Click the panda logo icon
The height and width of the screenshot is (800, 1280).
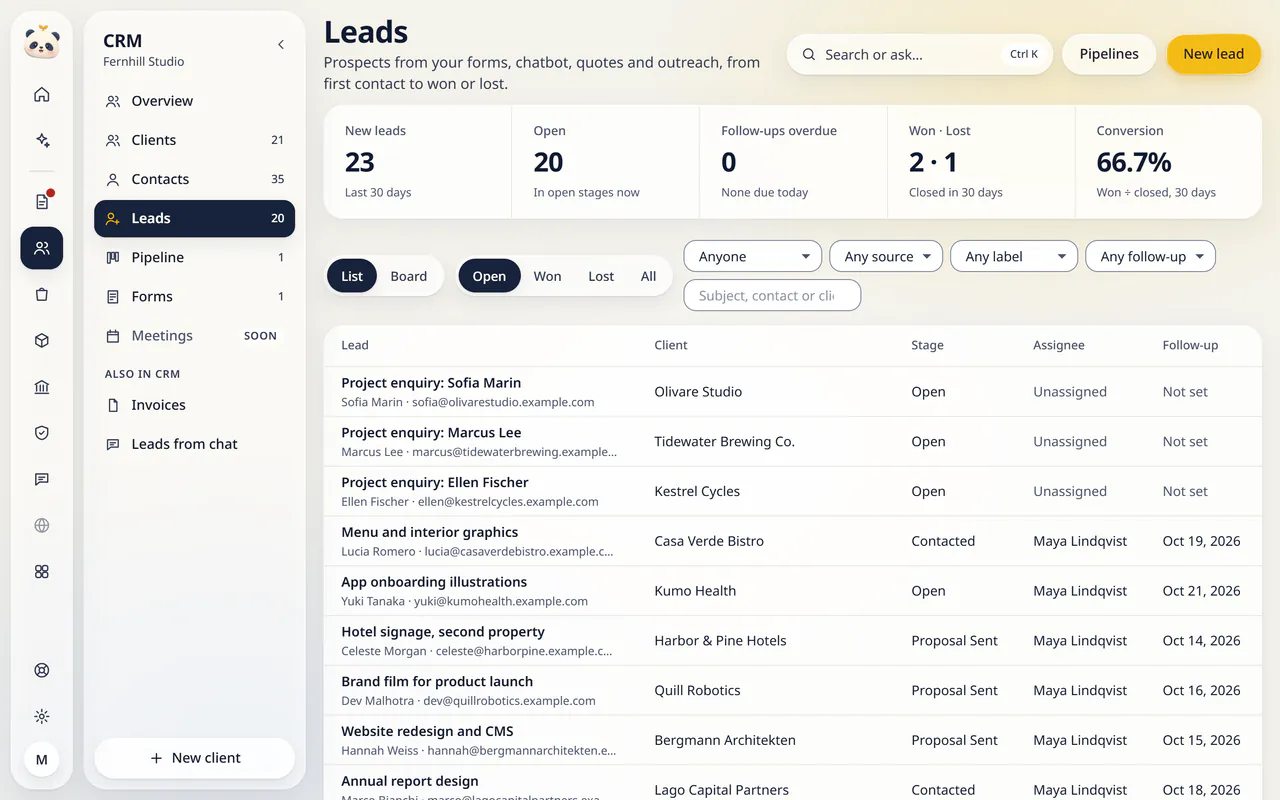tap(42, 43)
